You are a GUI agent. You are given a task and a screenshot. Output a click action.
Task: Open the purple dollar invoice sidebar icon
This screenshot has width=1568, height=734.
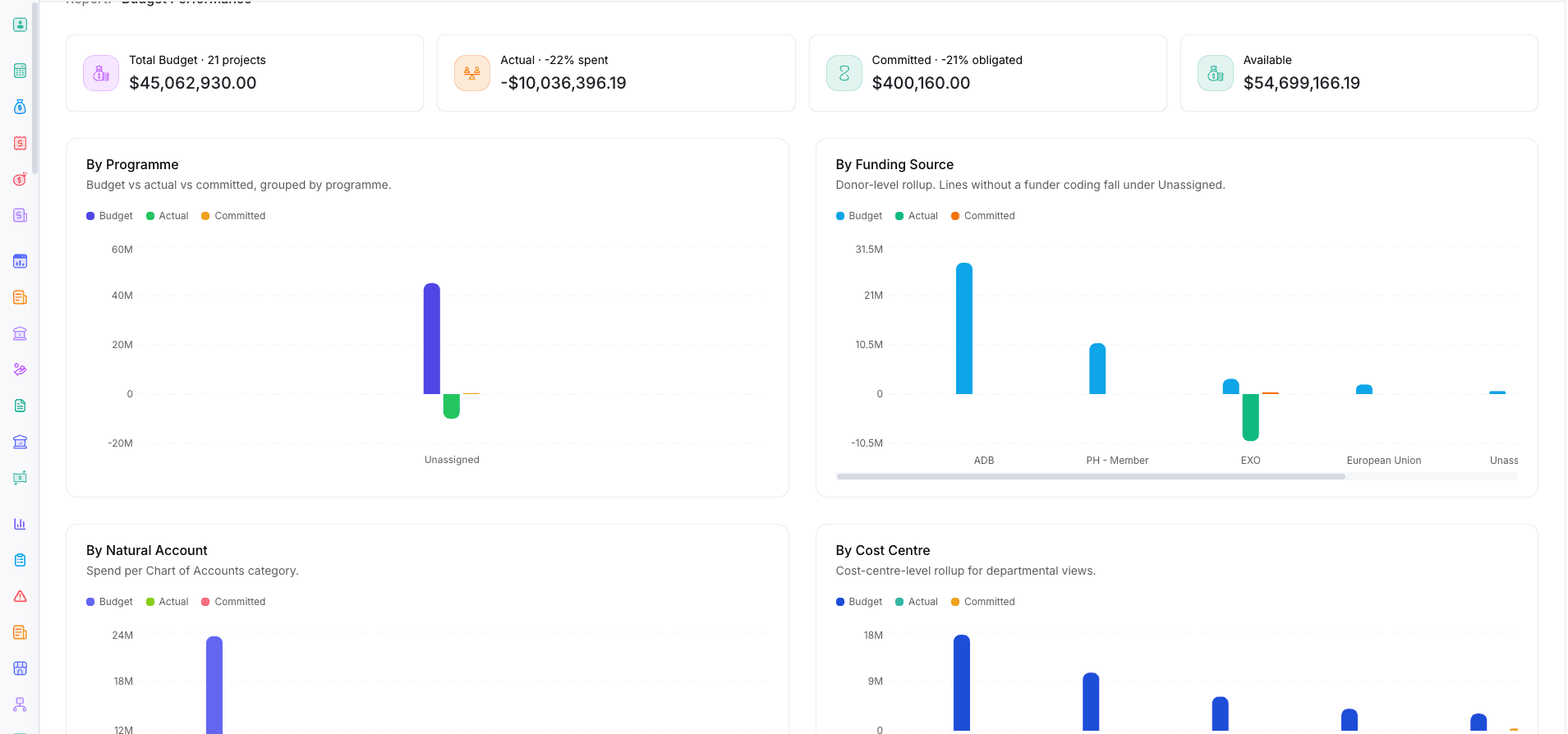(21, 215)
